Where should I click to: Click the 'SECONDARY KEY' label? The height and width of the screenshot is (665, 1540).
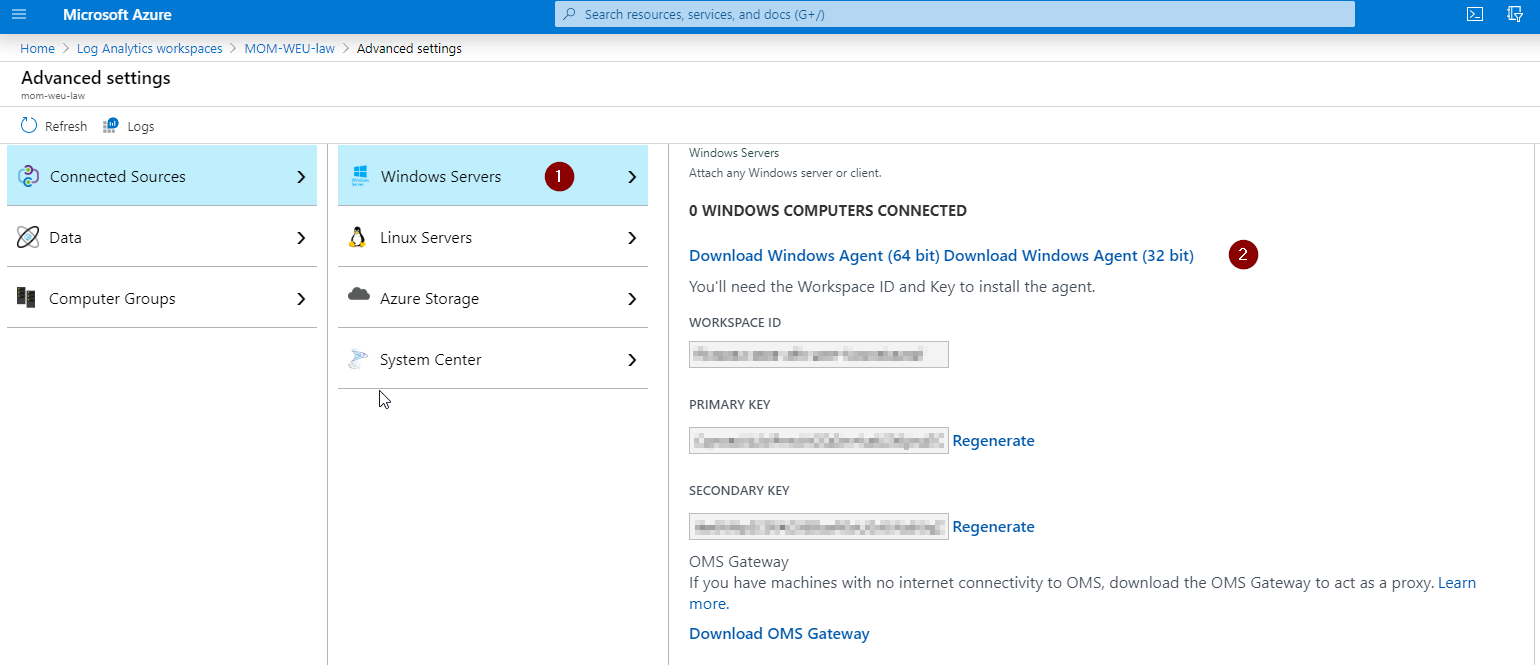[739, 491]
